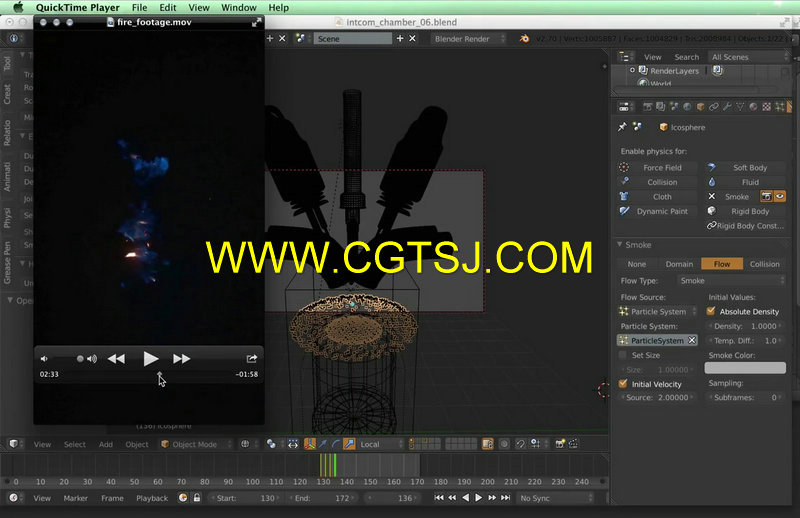Enable Force Field physics
Screen dimensions: 800x518
pos(657,167)
